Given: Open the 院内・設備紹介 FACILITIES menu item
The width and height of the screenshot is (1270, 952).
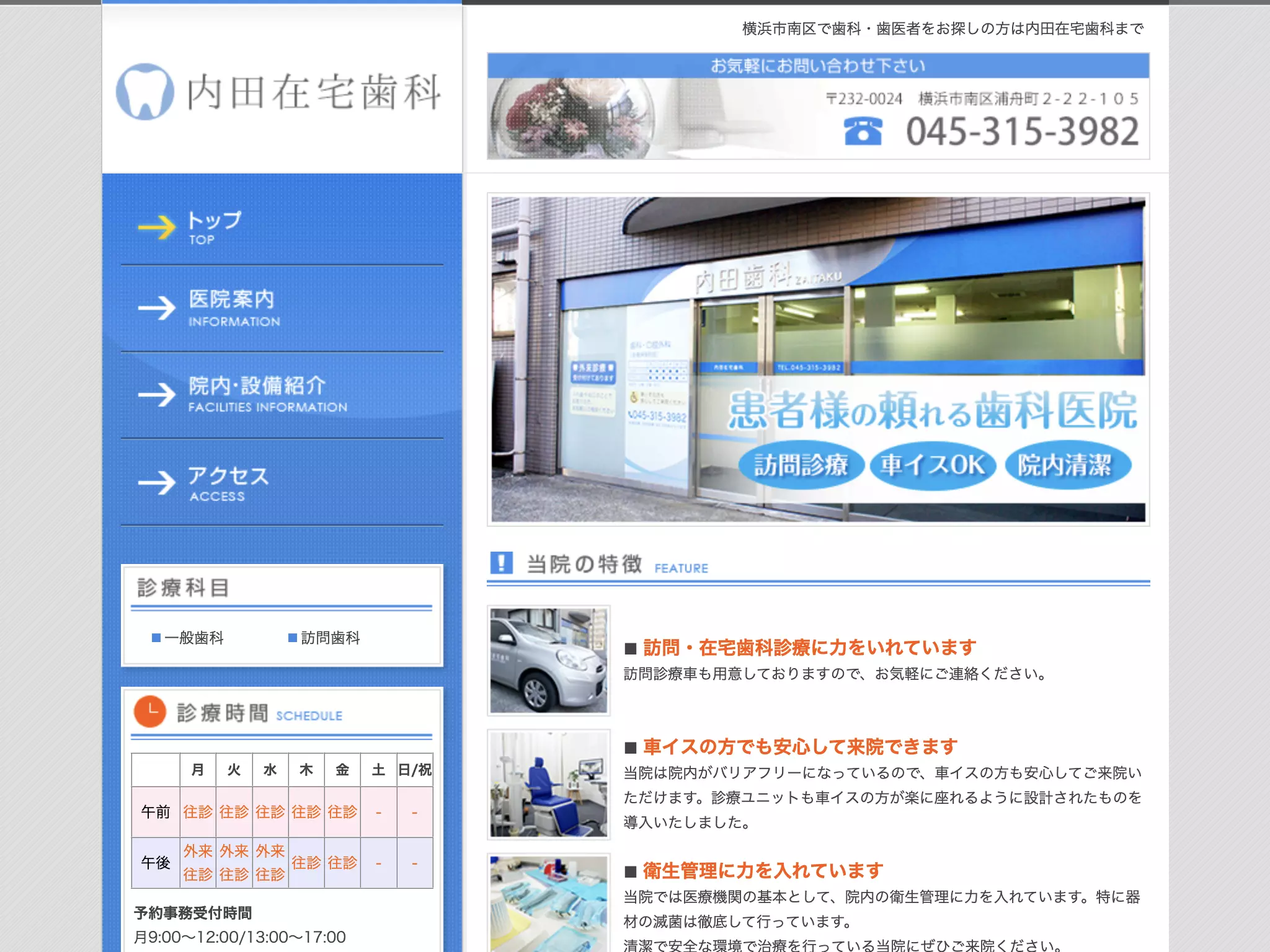Looking at the screenshot, I should tap(282, 395).
